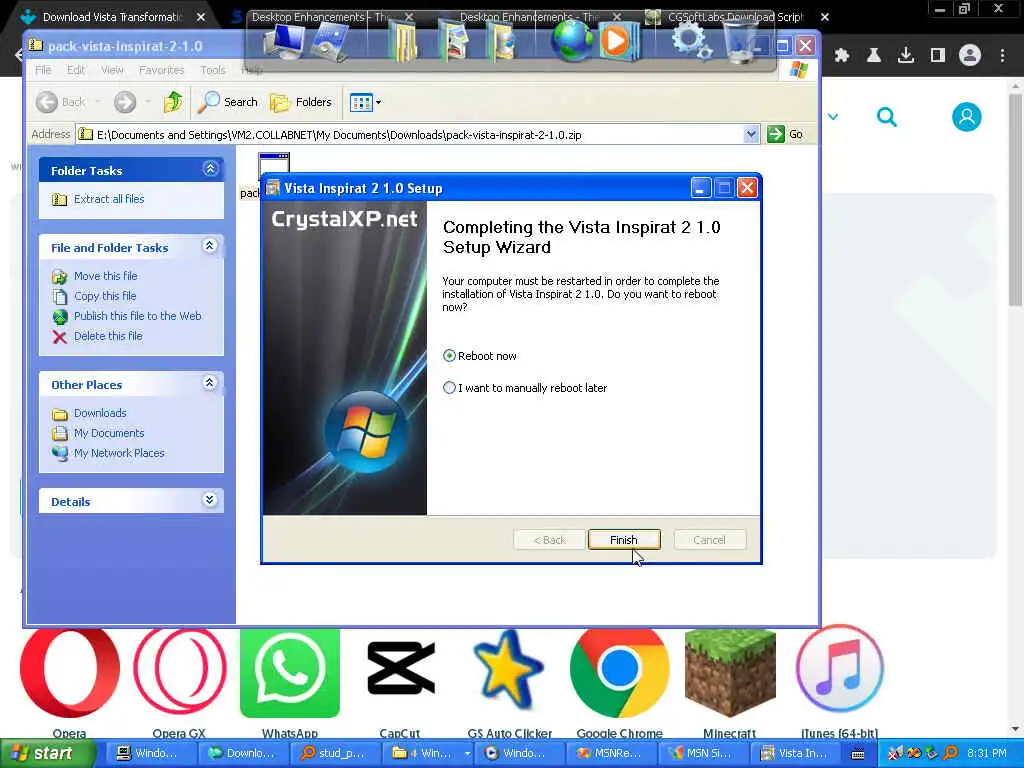Screen dimensions: 1024x768
Task: Collapse the Folder Tasks panel
Action: click(x=210, y=169)
